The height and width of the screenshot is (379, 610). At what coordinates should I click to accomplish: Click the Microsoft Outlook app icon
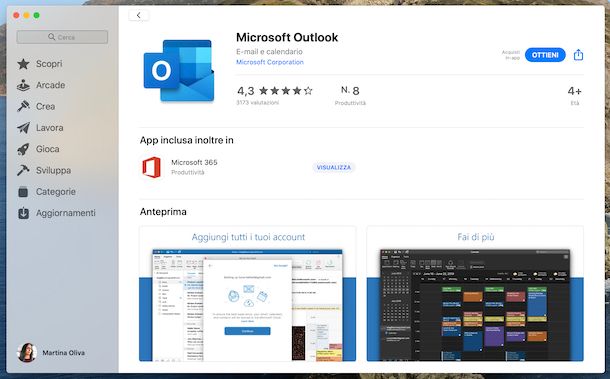179,71
